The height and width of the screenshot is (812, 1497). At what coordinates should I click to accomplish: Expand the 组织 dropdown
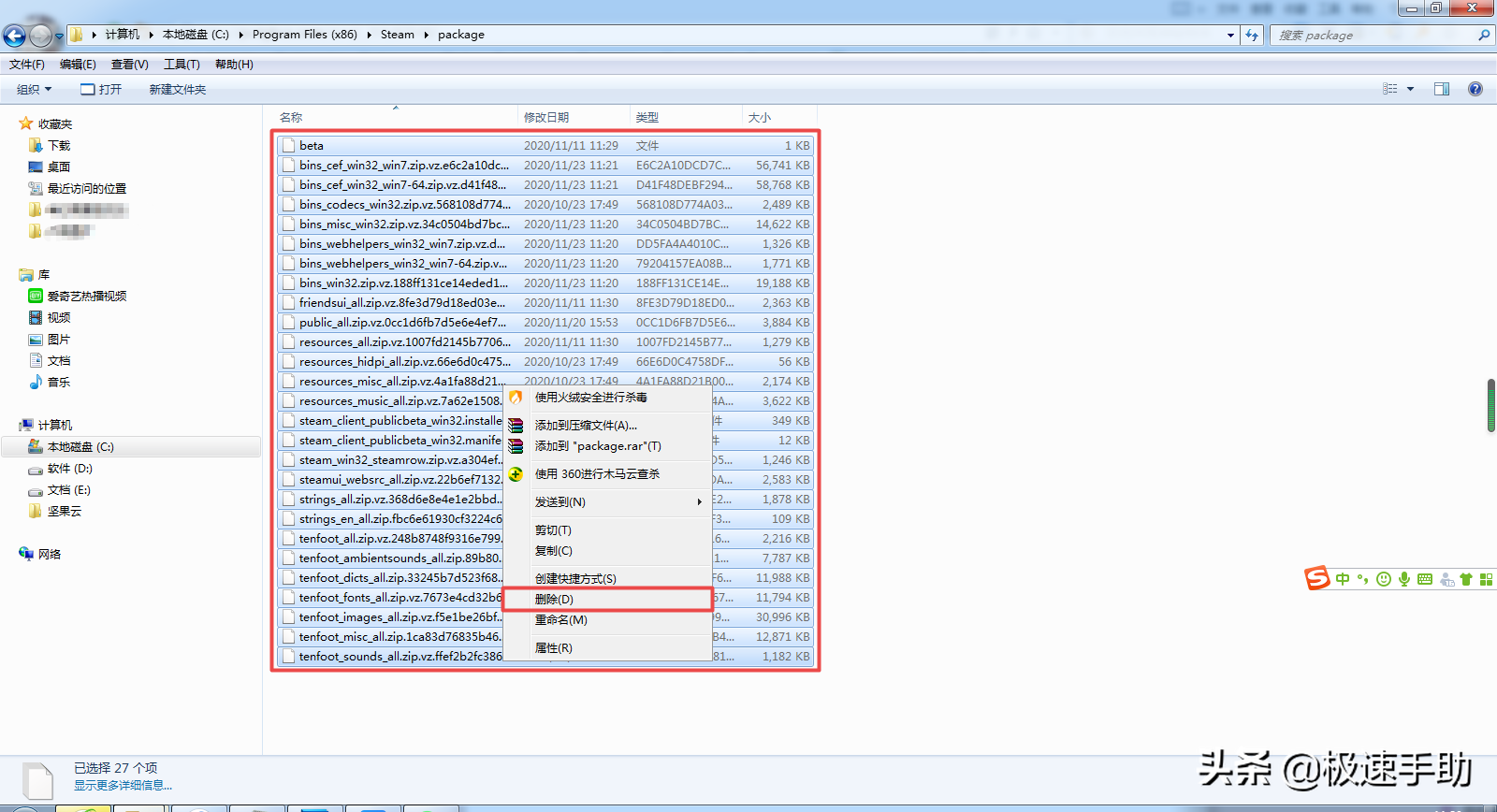pyautogui.click(x=34, y=89)
